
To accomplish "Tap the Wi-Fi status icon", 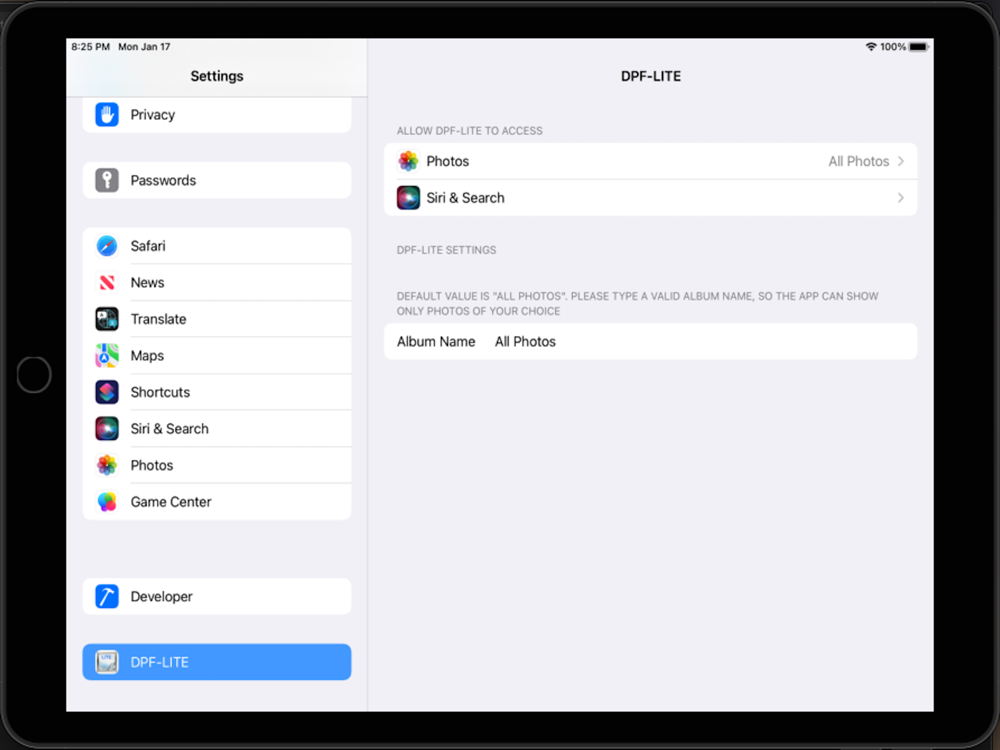I will pyautogui.click(x=871, y=47).
